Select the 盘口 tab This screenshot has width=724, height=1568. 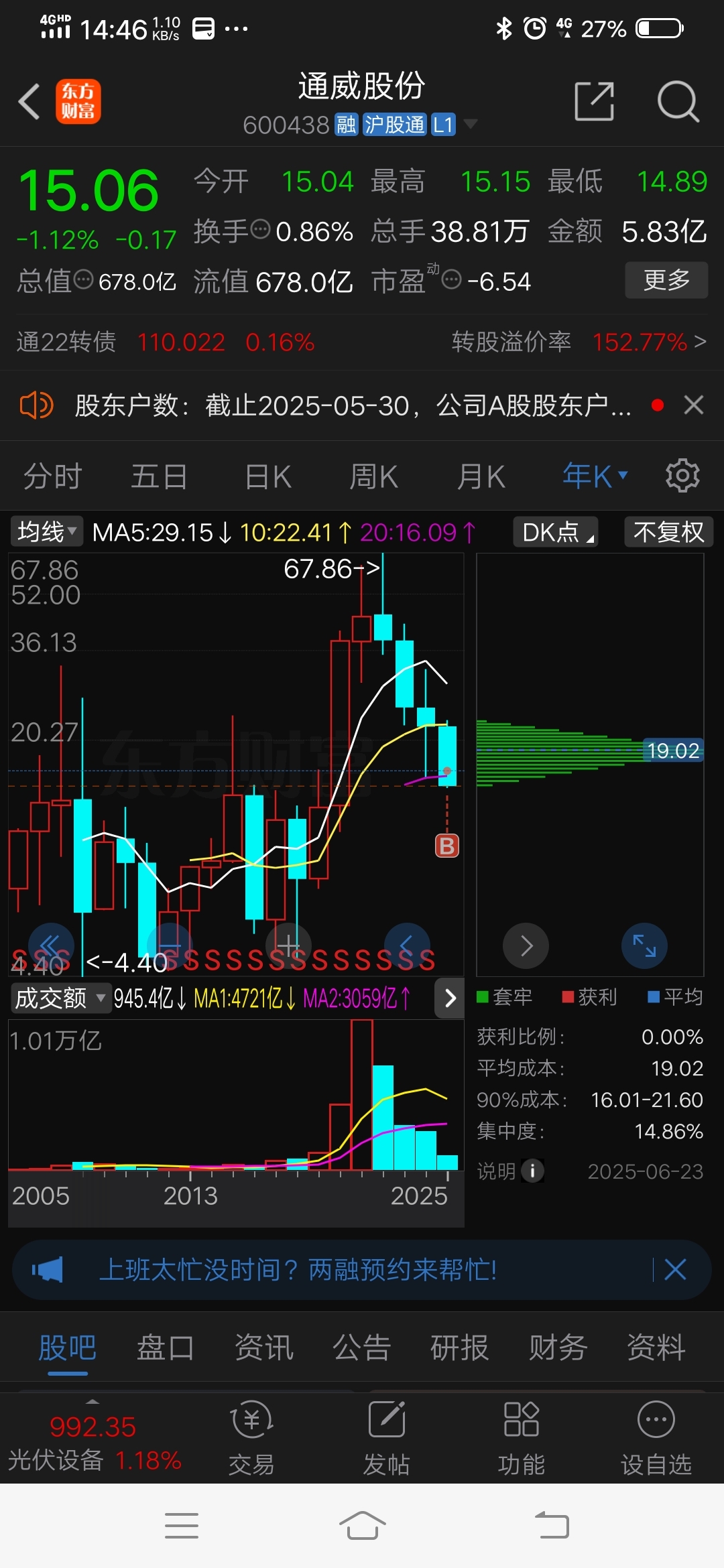pyautogui.click(x=166, y=1348)
